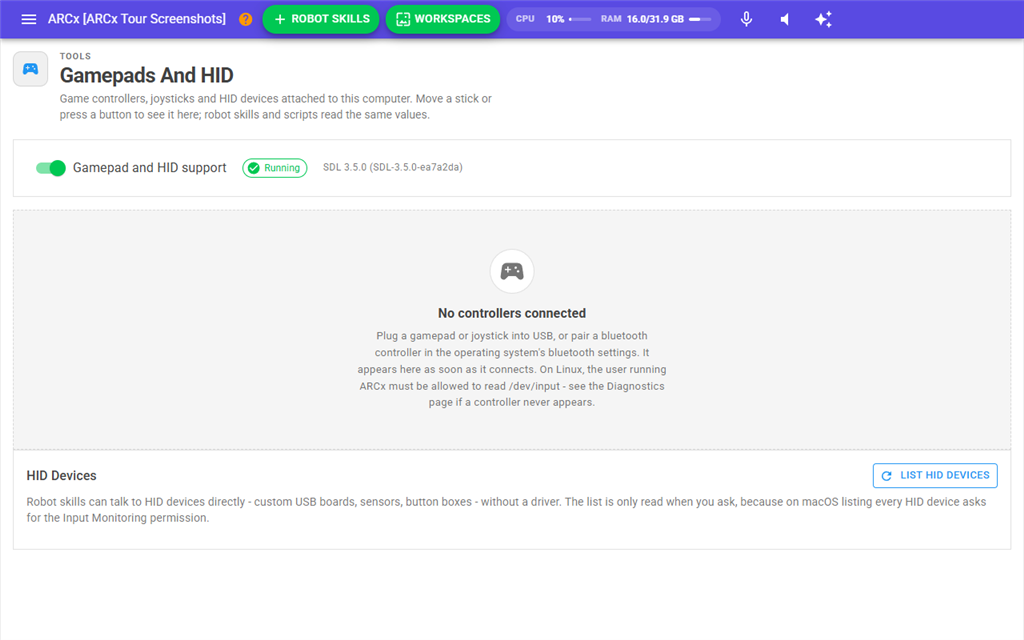
Task: Click the speaker volume icon
Action: coord(785,19)
